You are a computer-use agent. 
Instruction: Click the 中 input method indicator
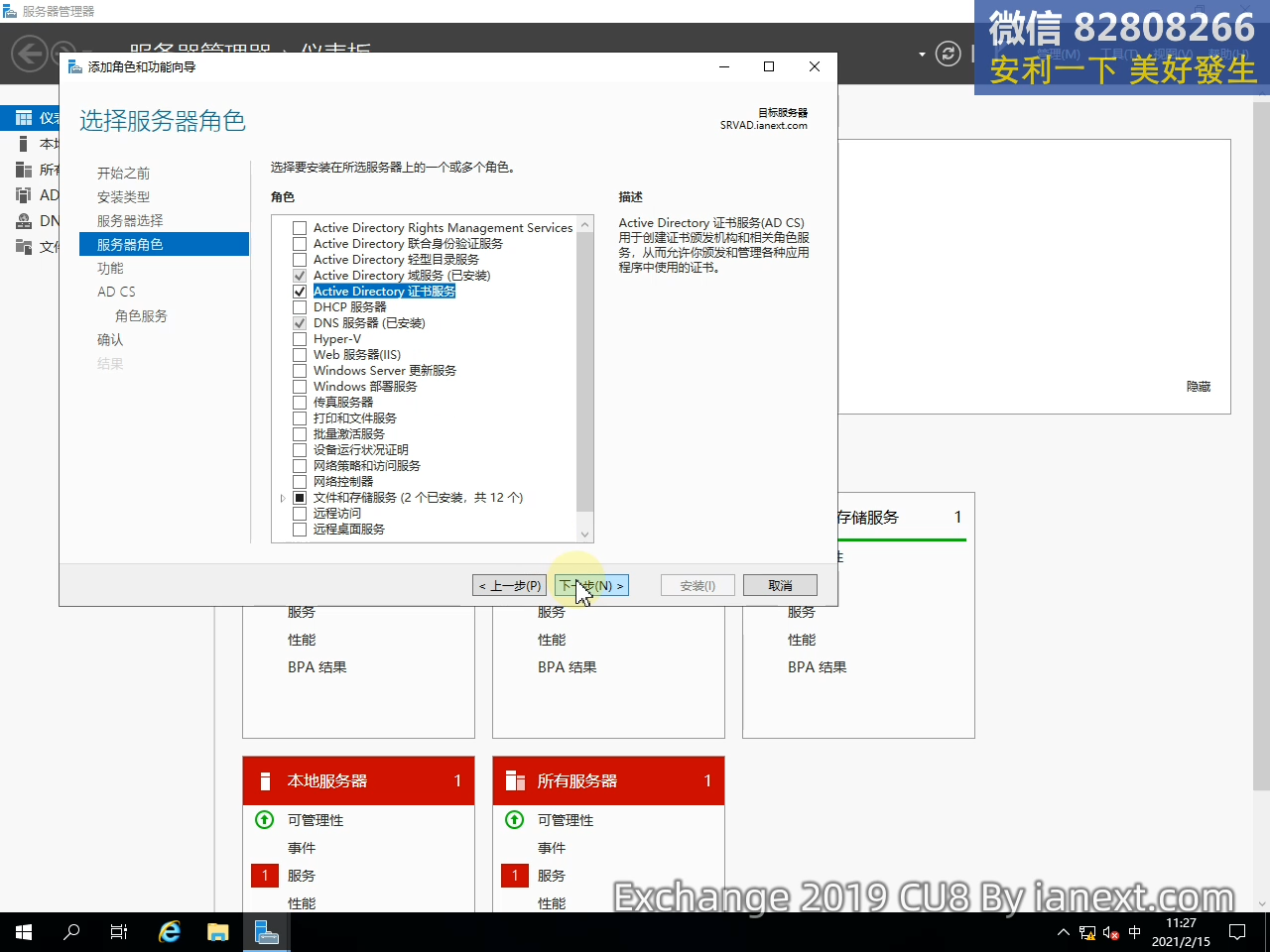click(x=1135, y=933)
